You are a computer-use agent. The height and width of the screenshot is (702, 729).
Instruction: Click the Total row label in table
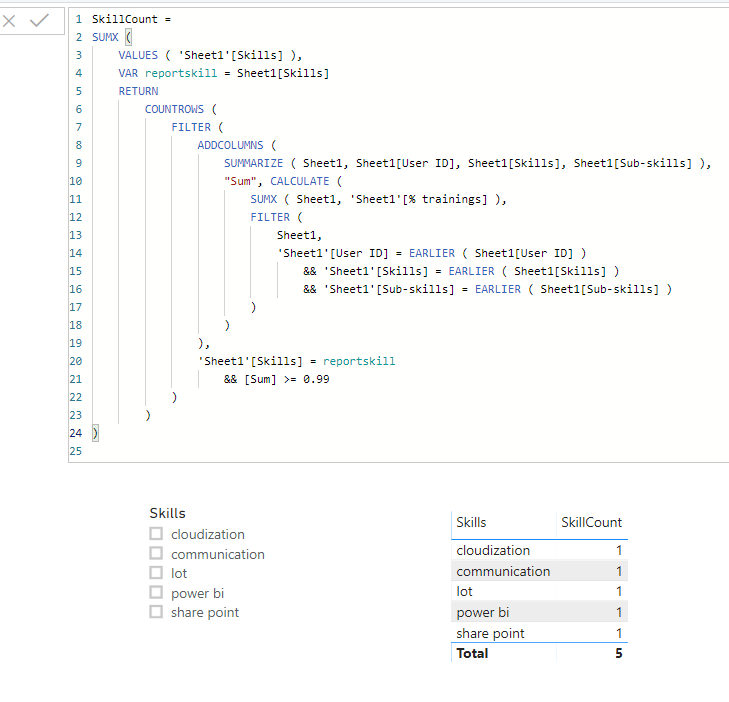(472, 653)
